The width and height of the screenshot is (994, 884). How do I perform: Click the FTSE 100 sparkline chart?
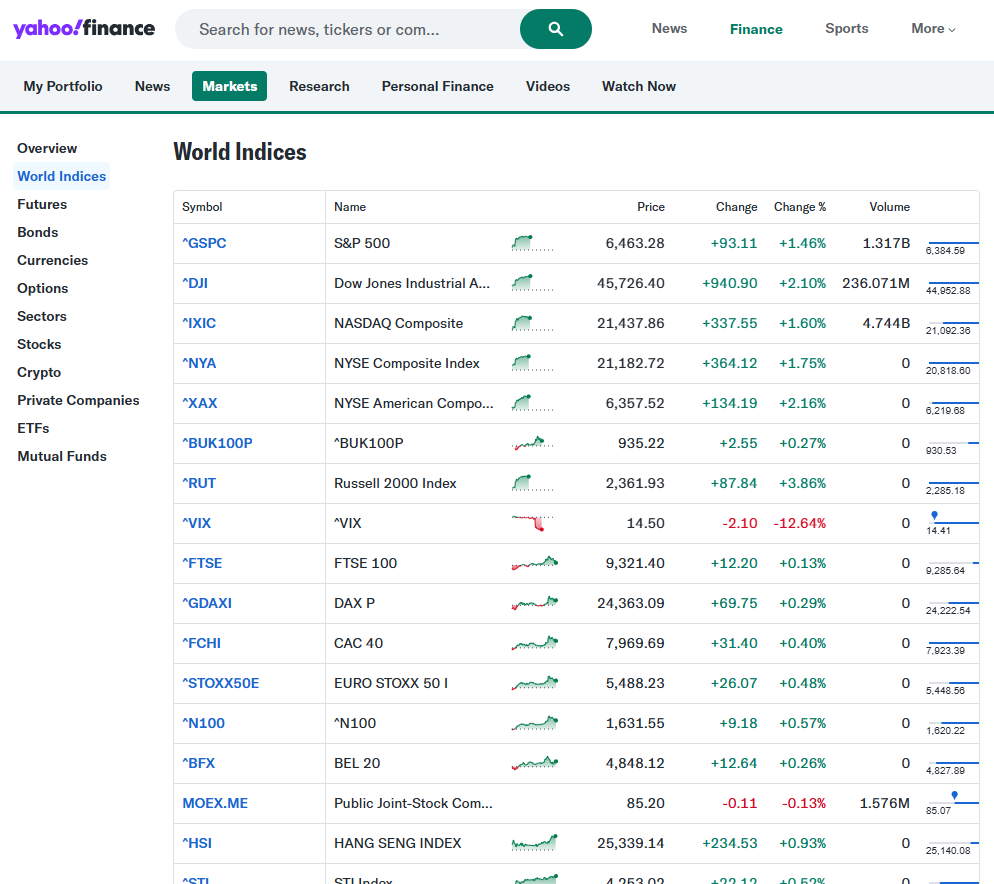(x=534, y=563)
